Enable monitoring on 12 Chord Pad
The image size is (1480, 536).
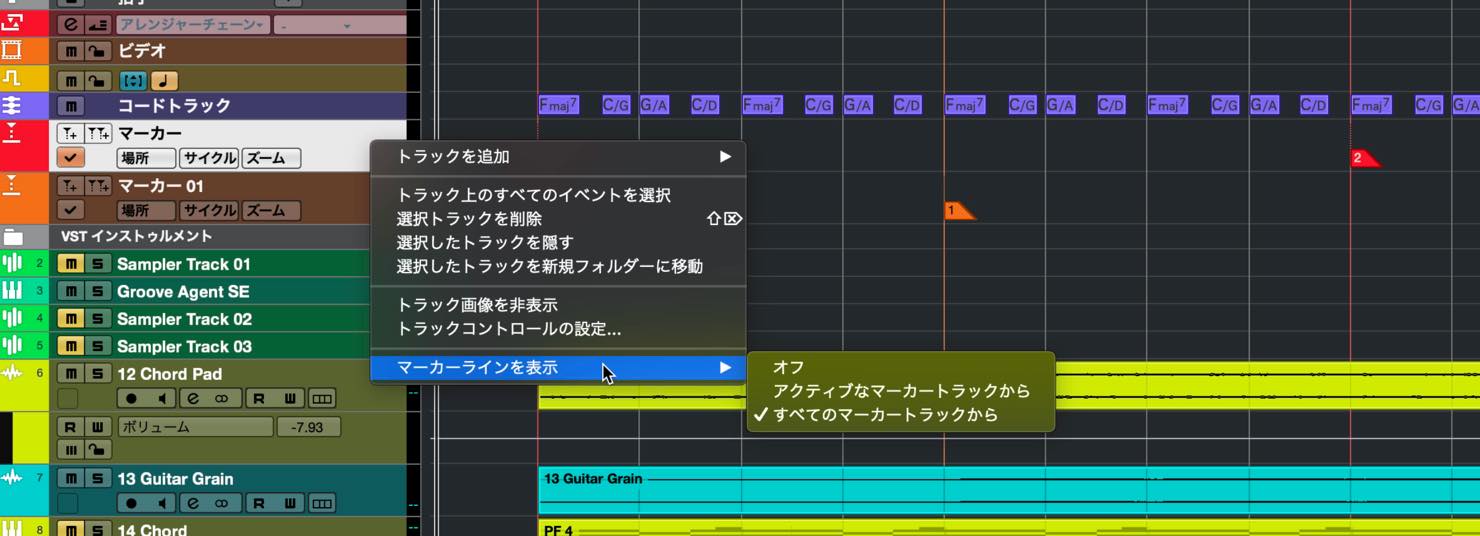point(162,398)
